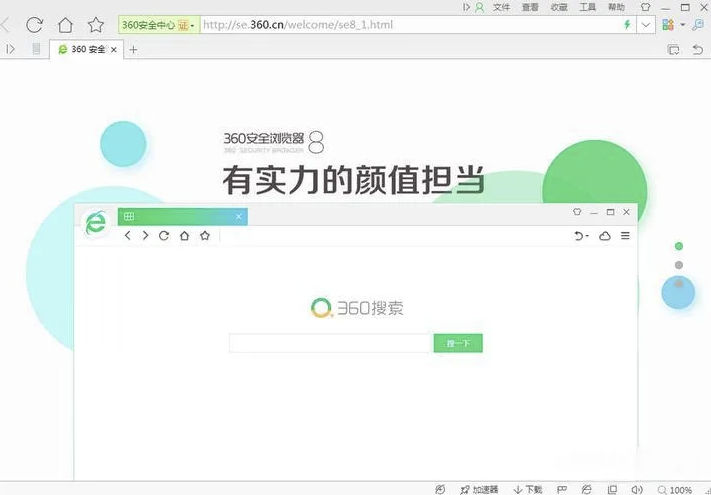
Task: Click the 360 browser e logo in preview
Action: point(96,223)
